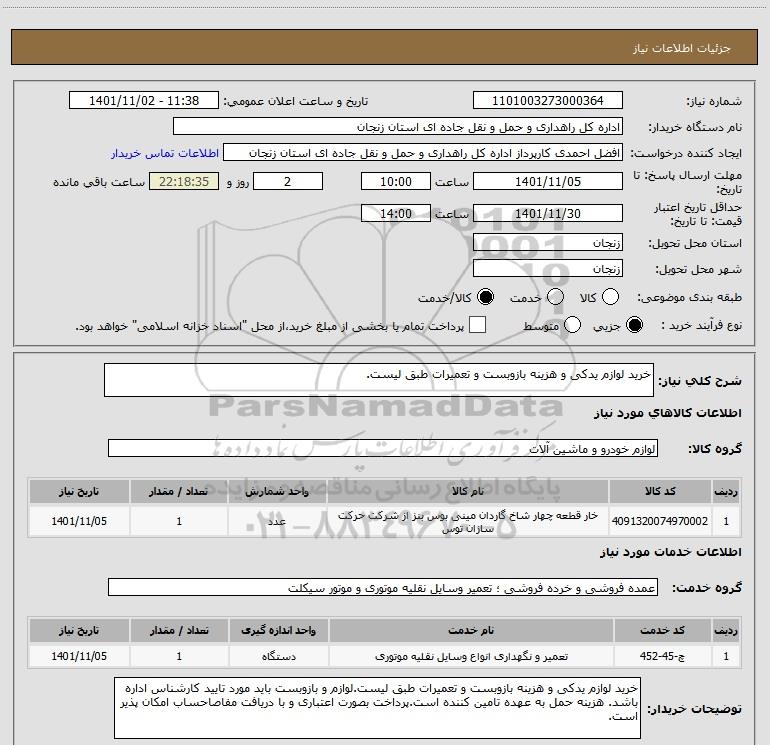Click the نام خدمت column header
This screenshot has width=770, height=745.
[471, 630]
